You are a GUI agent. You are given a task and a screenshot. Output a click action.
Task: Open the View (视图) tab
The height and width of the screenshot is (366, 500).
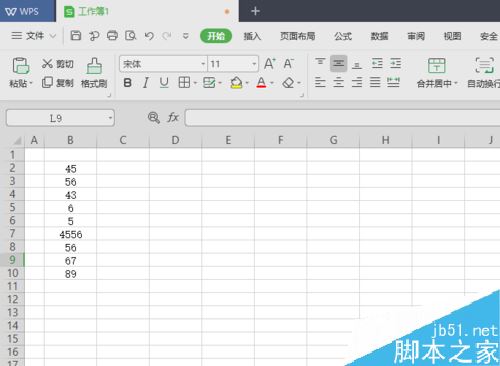point(452,36)
